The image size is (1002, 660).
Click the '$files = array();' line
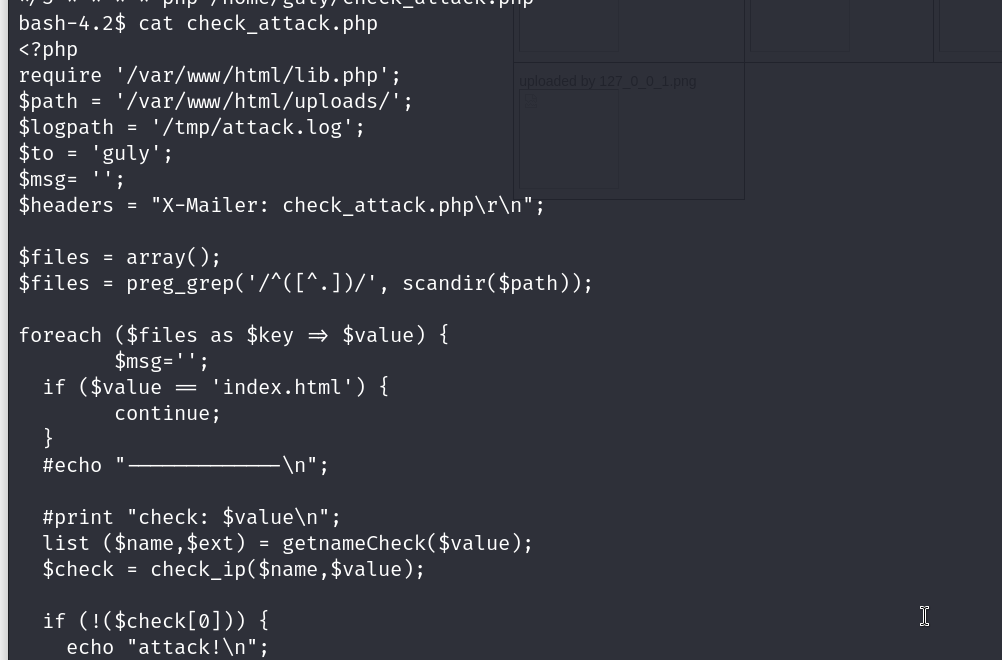coord(119,257)
